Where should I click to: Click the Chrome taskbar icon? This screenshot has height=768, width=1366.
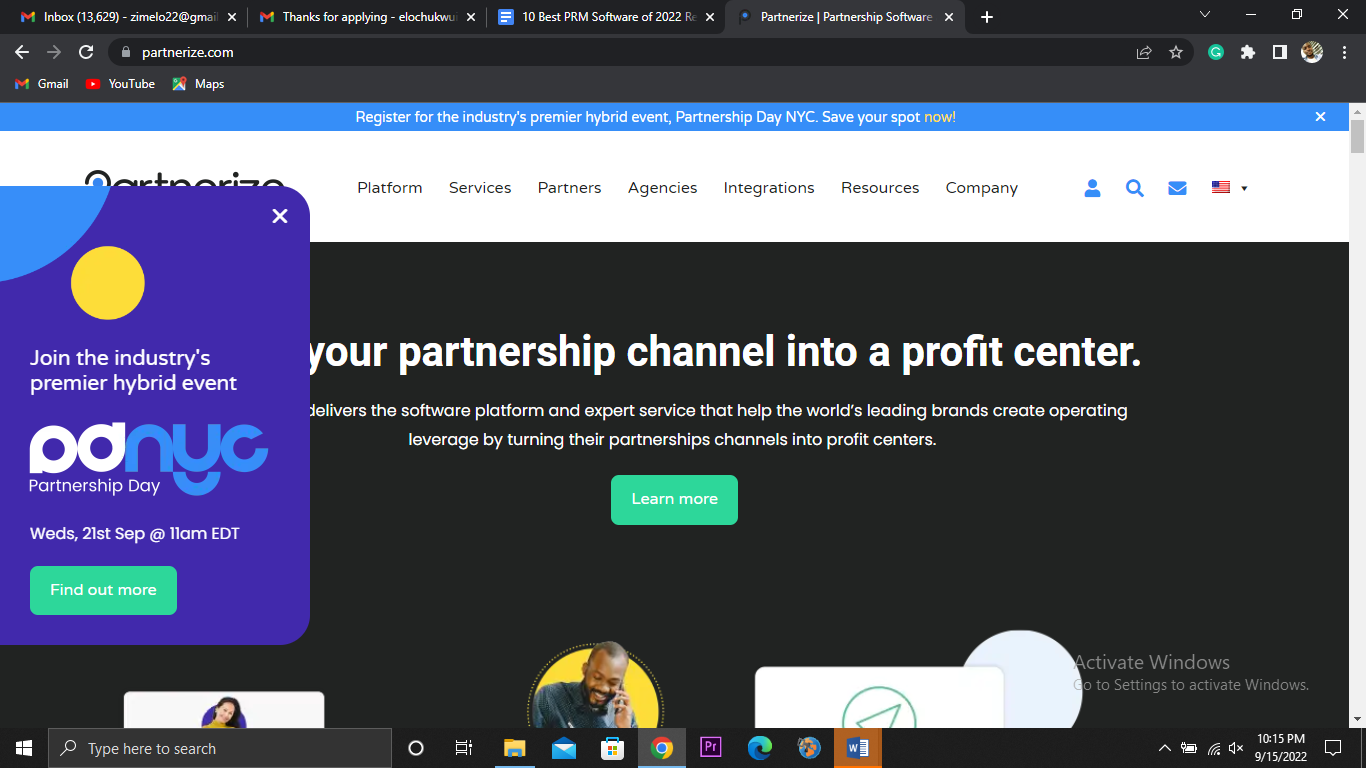661,748
